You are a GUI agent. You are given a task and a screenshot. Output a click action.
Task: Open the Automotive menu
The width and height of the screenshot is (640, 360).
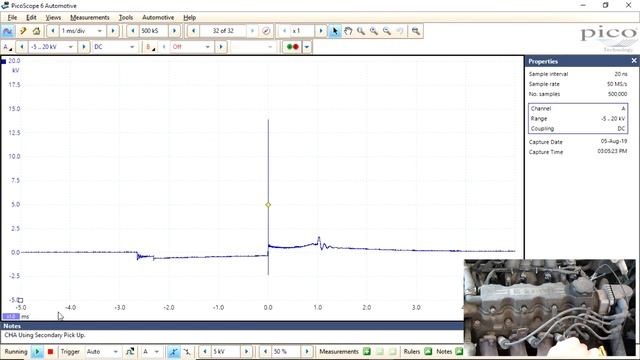pyautogui.click(x=158, y=18)
